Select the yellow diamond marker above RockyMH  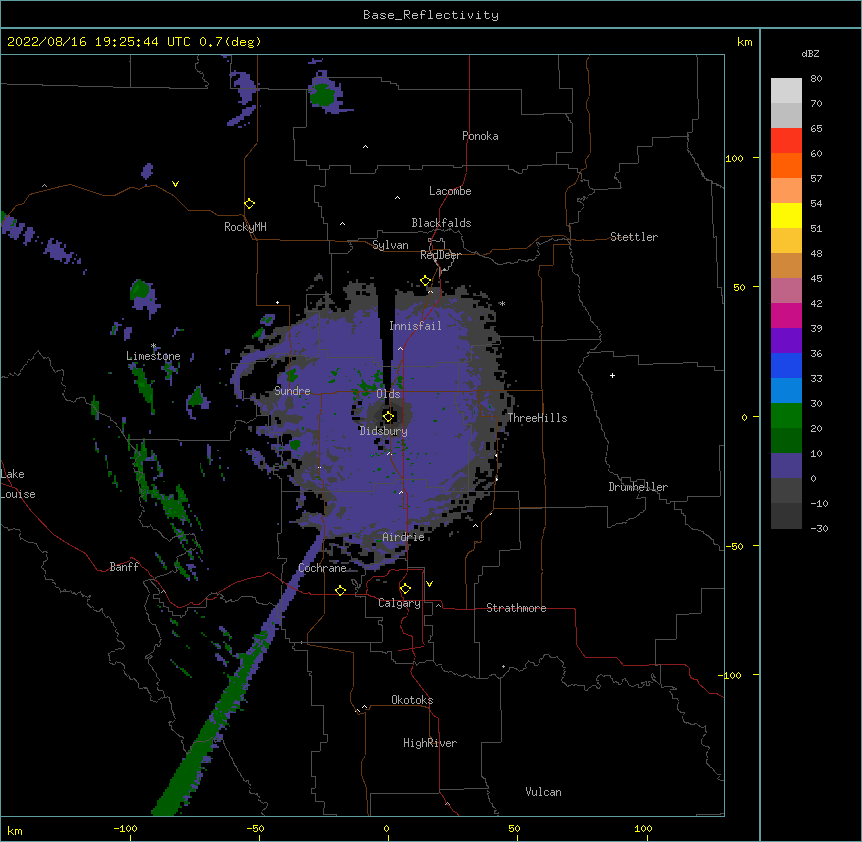pyautogui.click(x=250, y=204)
